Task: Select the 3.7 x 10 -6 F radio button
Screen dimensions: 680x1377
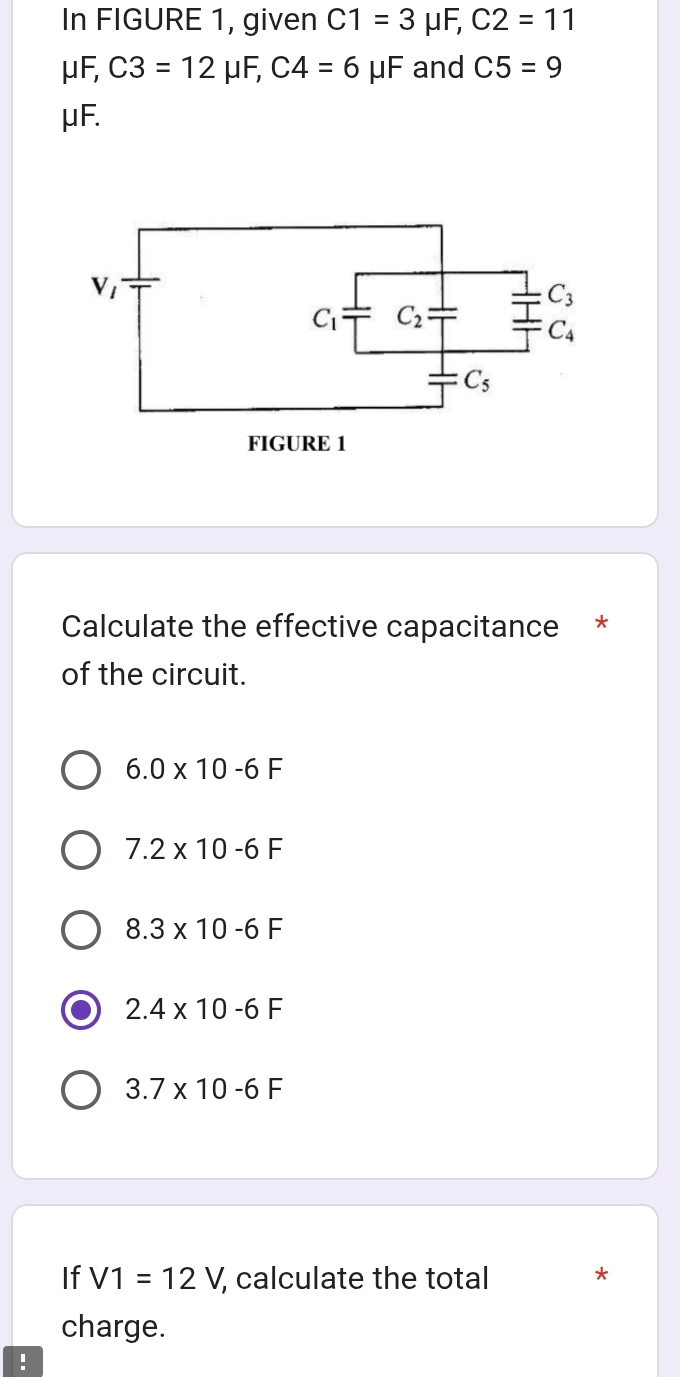Action: coord(81,1089)
